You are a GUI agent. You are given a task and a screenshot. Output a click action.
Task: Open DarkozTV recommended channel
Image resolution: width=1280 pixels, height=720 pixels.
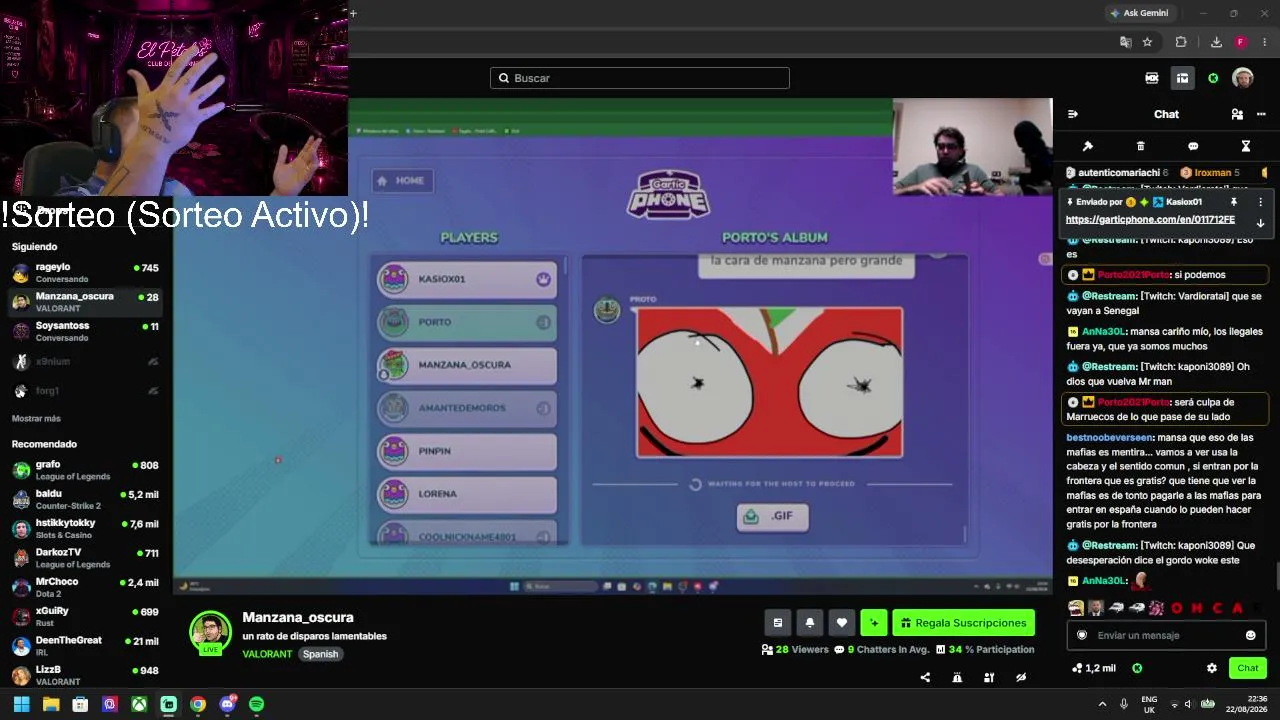(x=86, y=558)
